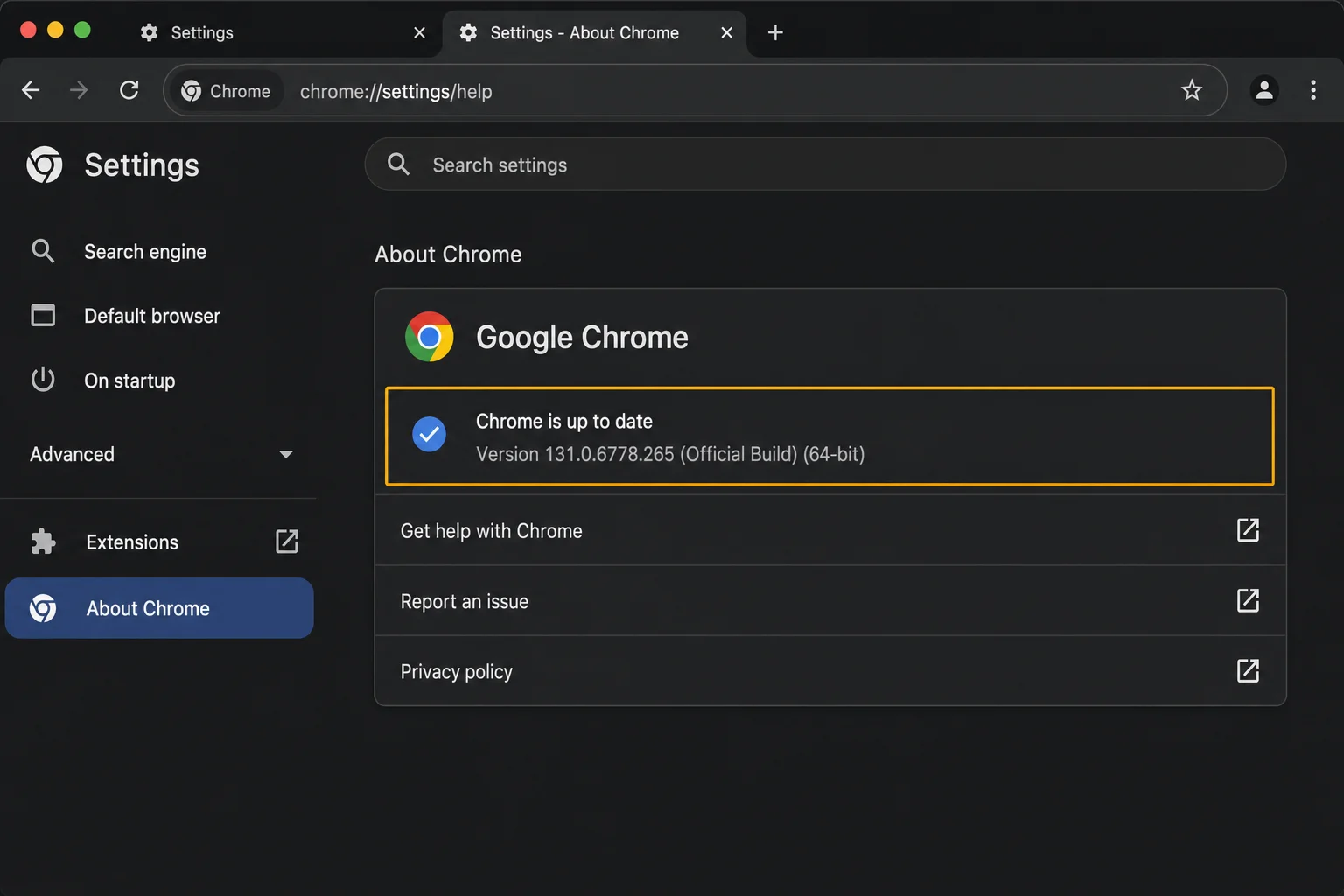Screen dimensions: 1344x896
Task: Click the Extensions external link icon
Action: [x=287, y=542]
